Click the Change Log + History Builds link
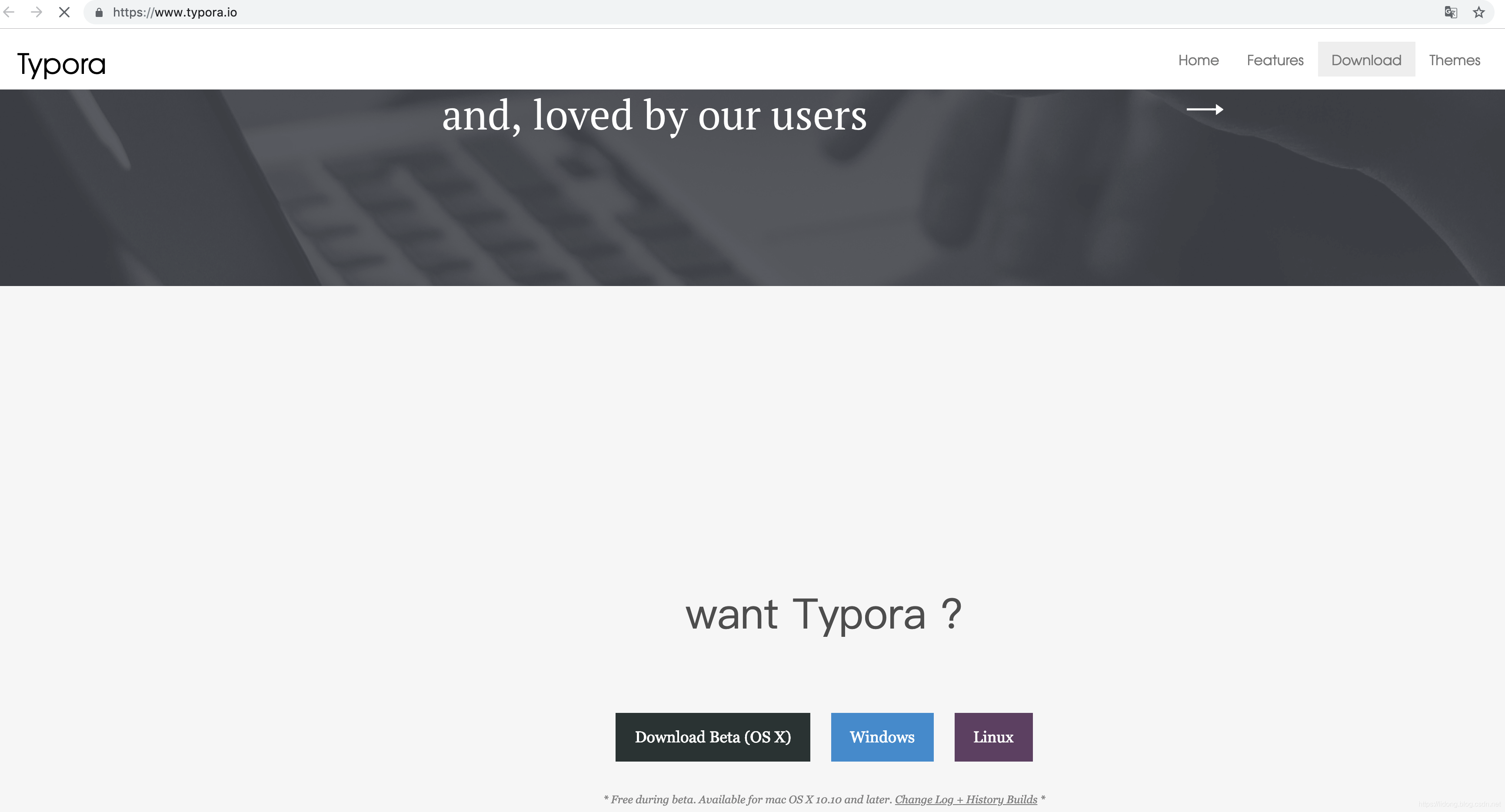 pos(966,799)
